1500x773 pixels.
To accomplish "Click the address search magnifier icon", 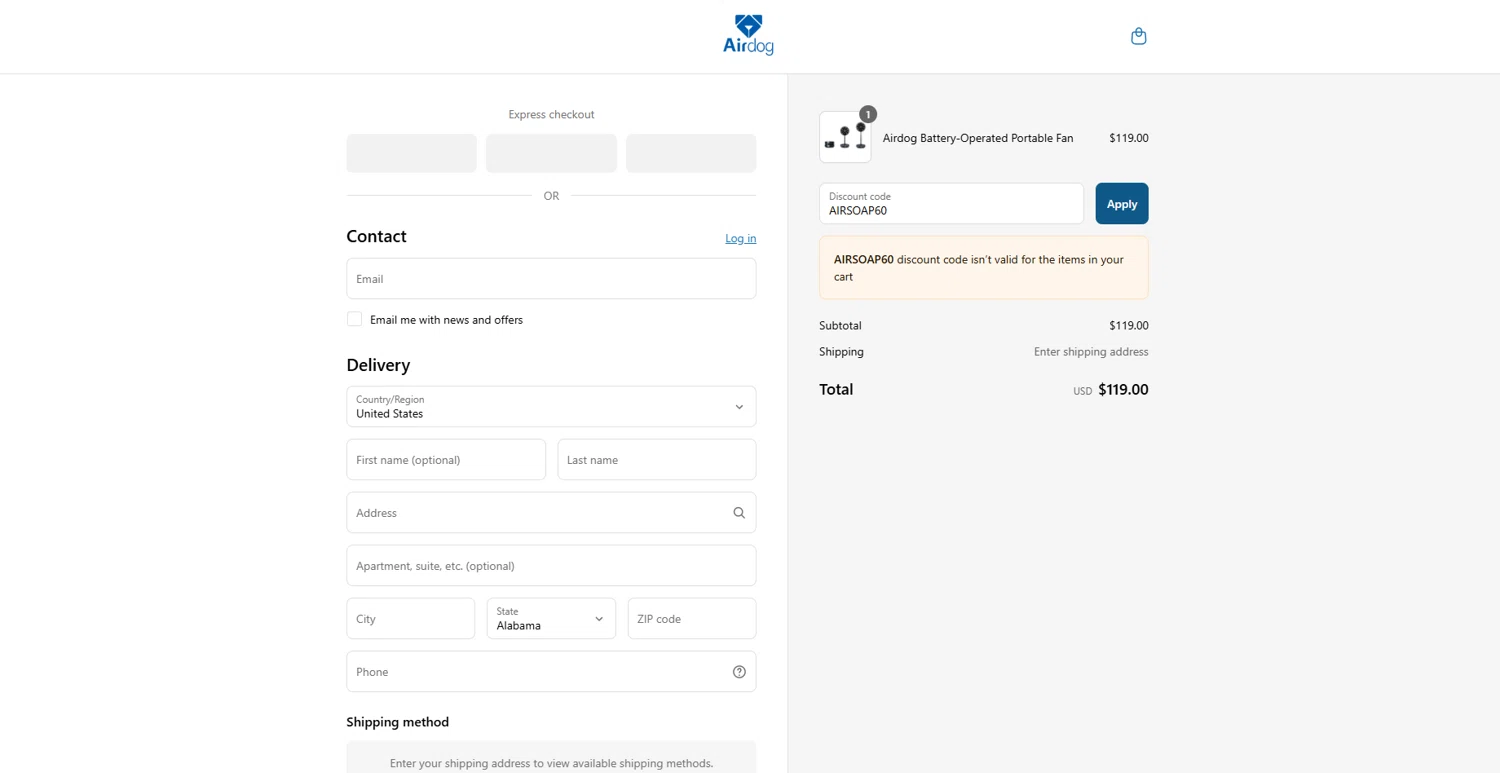I will pyautogui.click(x=739, y=513).
